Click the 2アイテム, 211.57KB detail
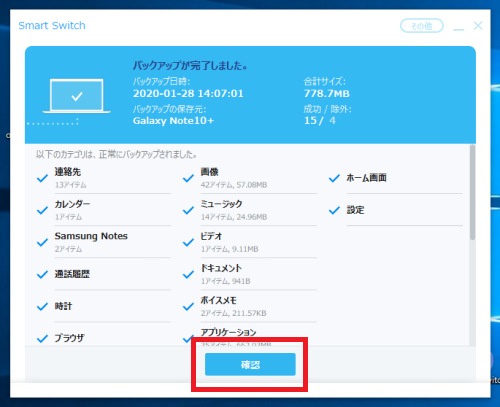 (234, 313)
